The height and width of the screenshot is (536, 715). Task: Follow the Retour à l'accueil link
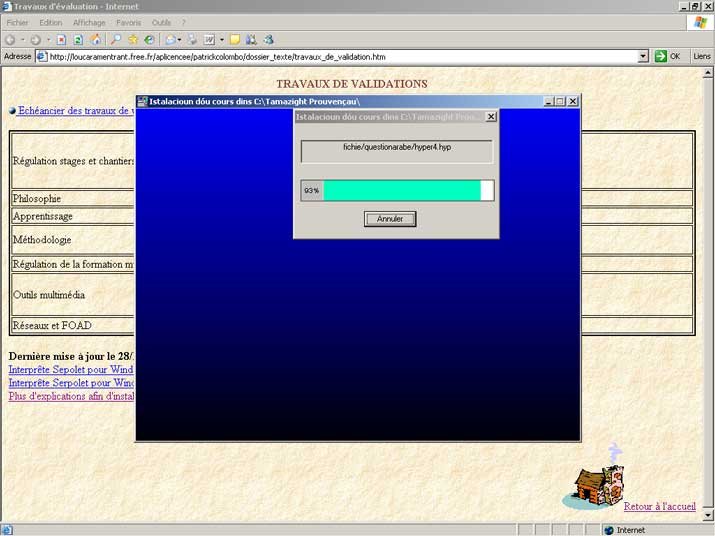(x=660, y=506)
